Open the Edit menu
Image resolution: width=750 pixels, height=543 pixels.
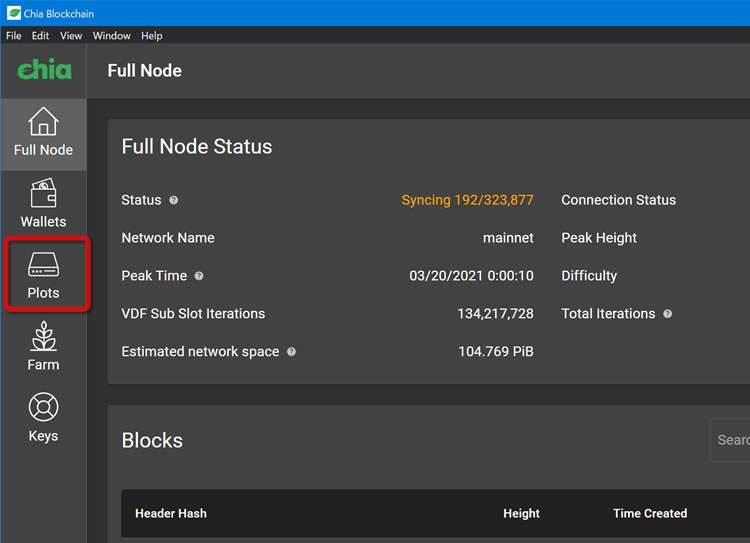[40, 36]
